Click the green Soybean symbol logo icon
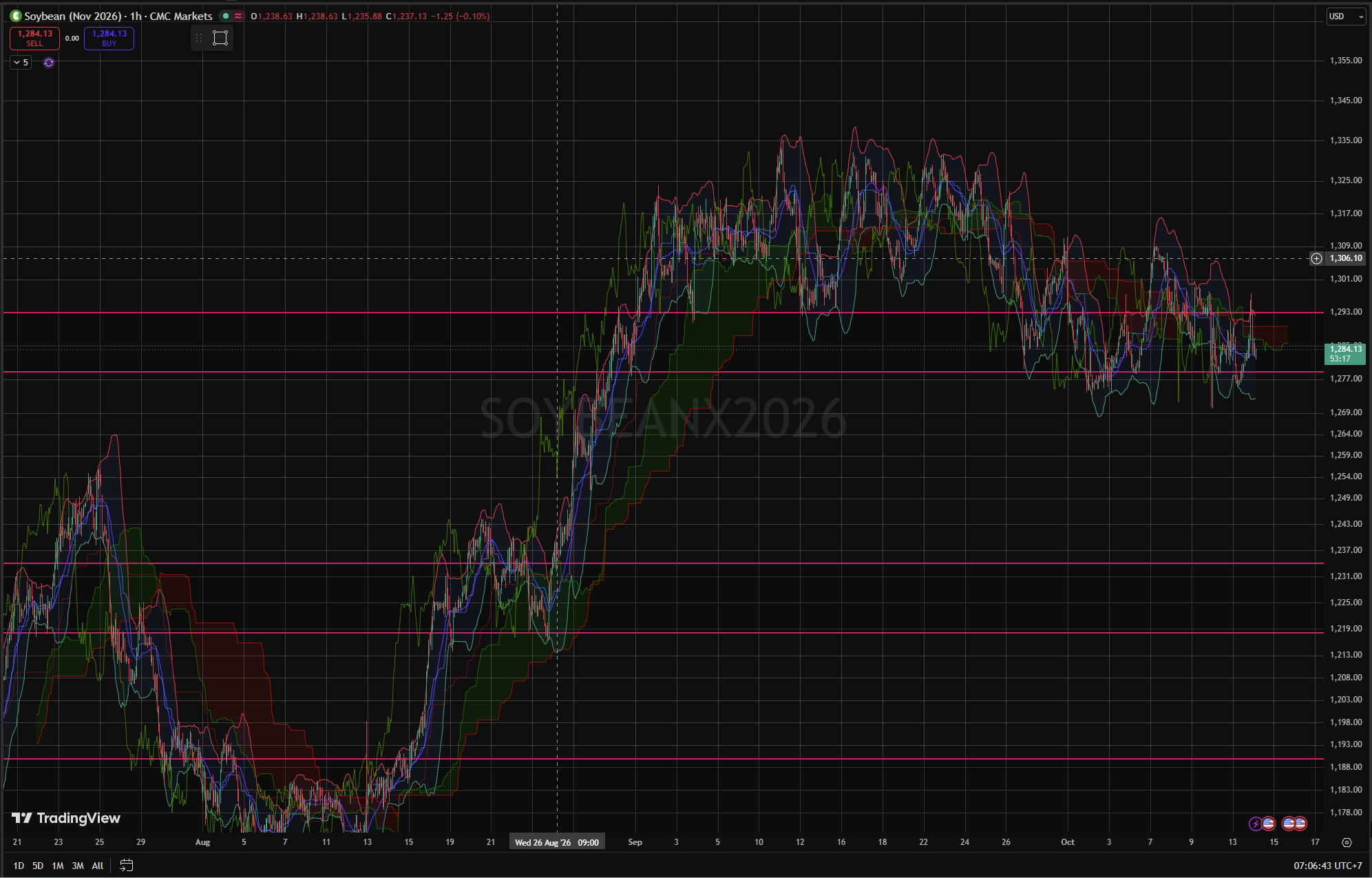The width and height of the screenshot is (1372, 878). [x=15, y=16]
